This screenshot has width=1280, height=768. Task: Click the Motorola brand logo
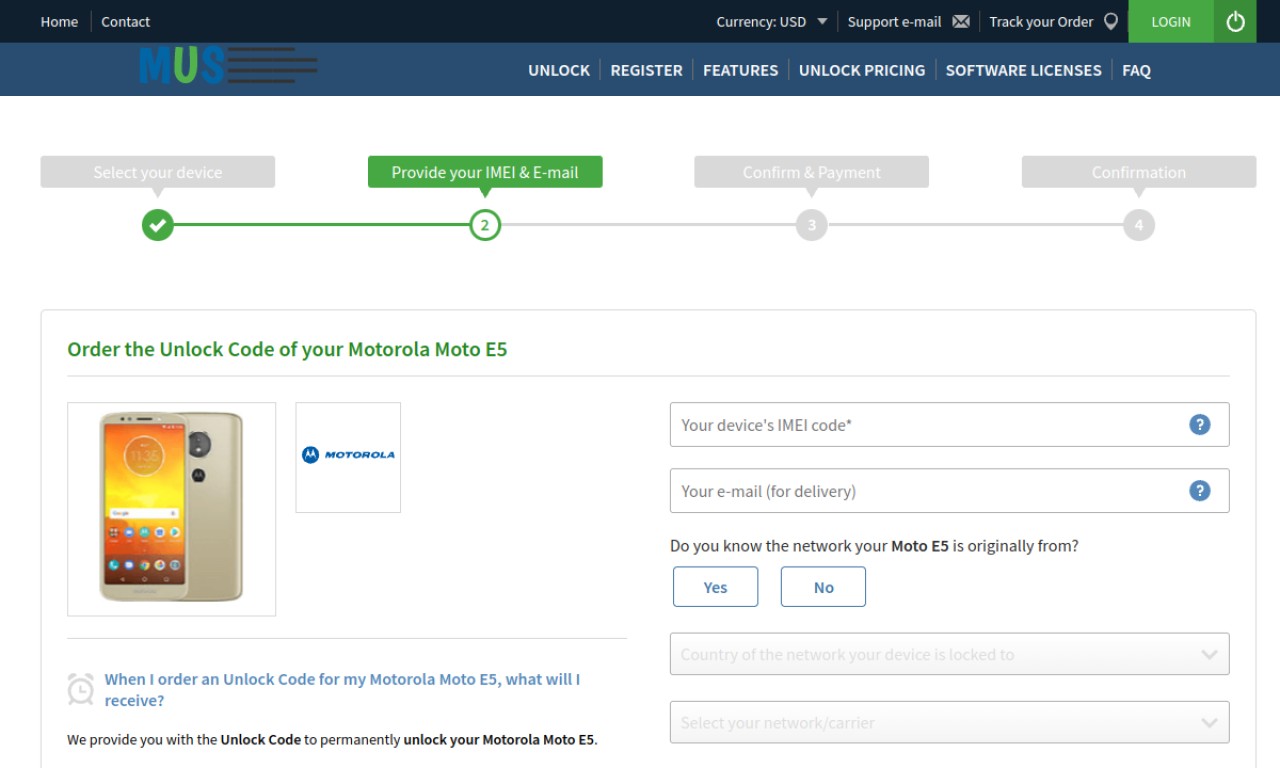click(x=348, y=455)
